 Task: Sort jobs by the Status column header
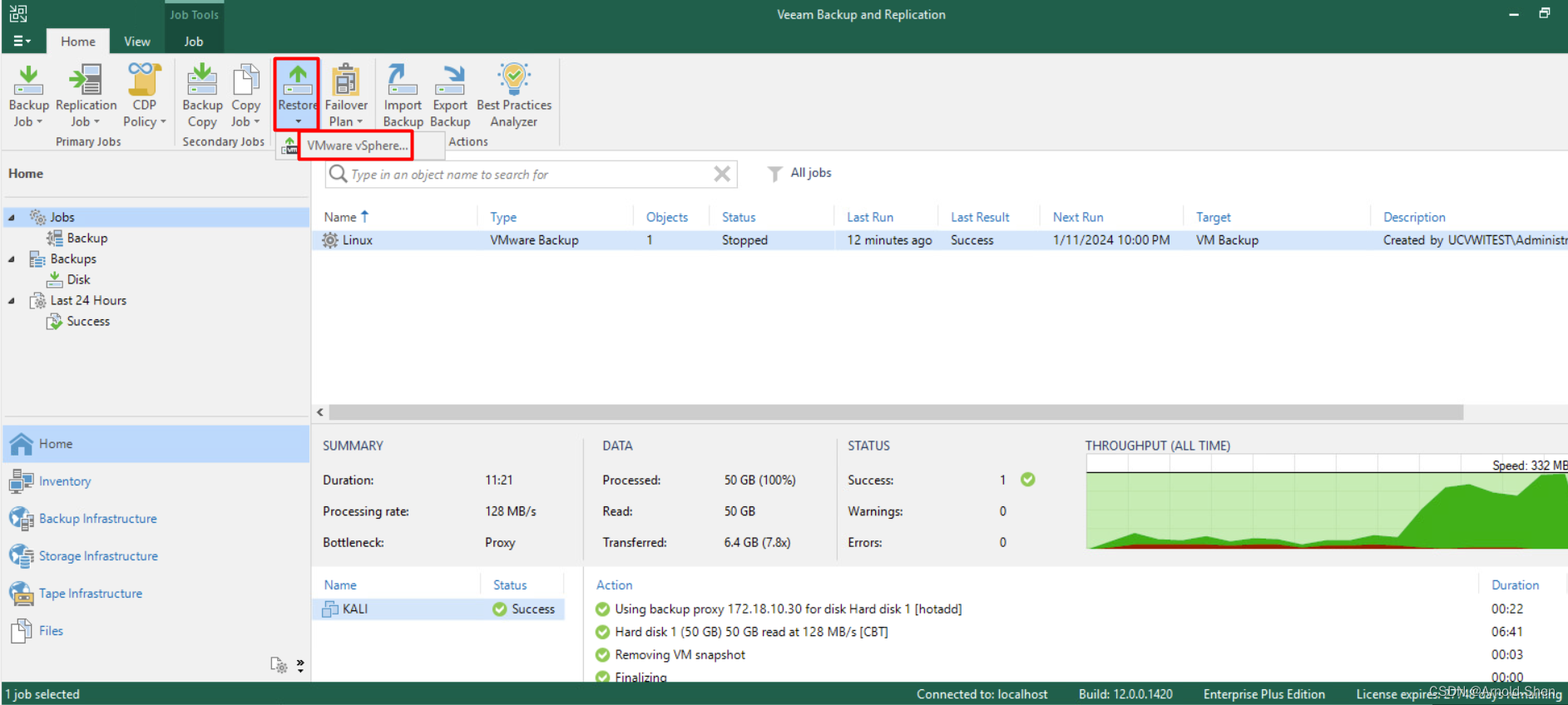[739, 217]
